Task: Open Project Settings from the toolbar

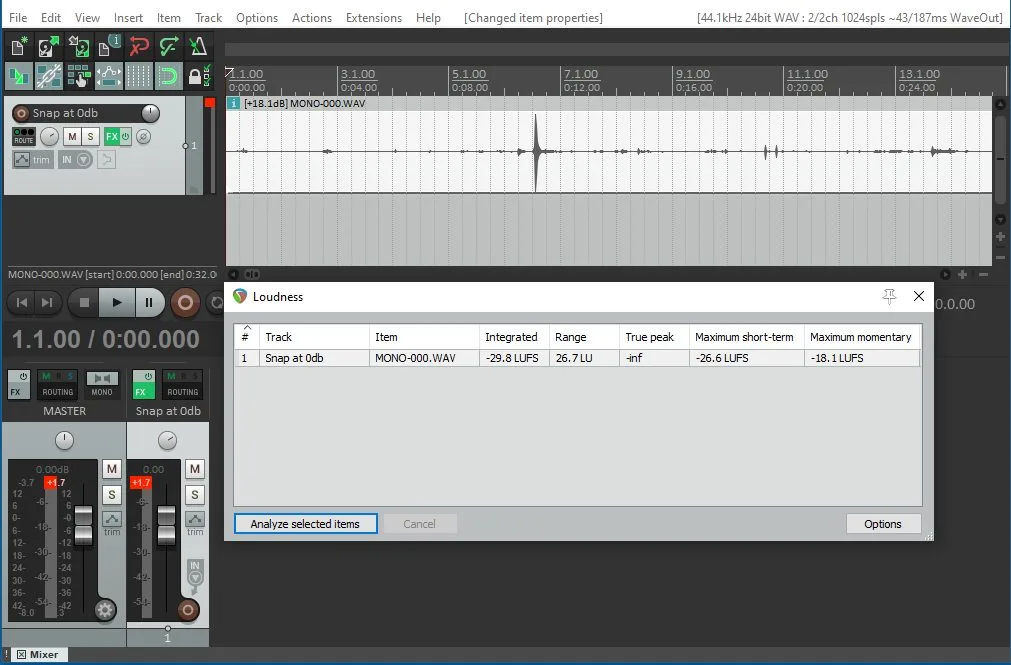Action: 108,46
